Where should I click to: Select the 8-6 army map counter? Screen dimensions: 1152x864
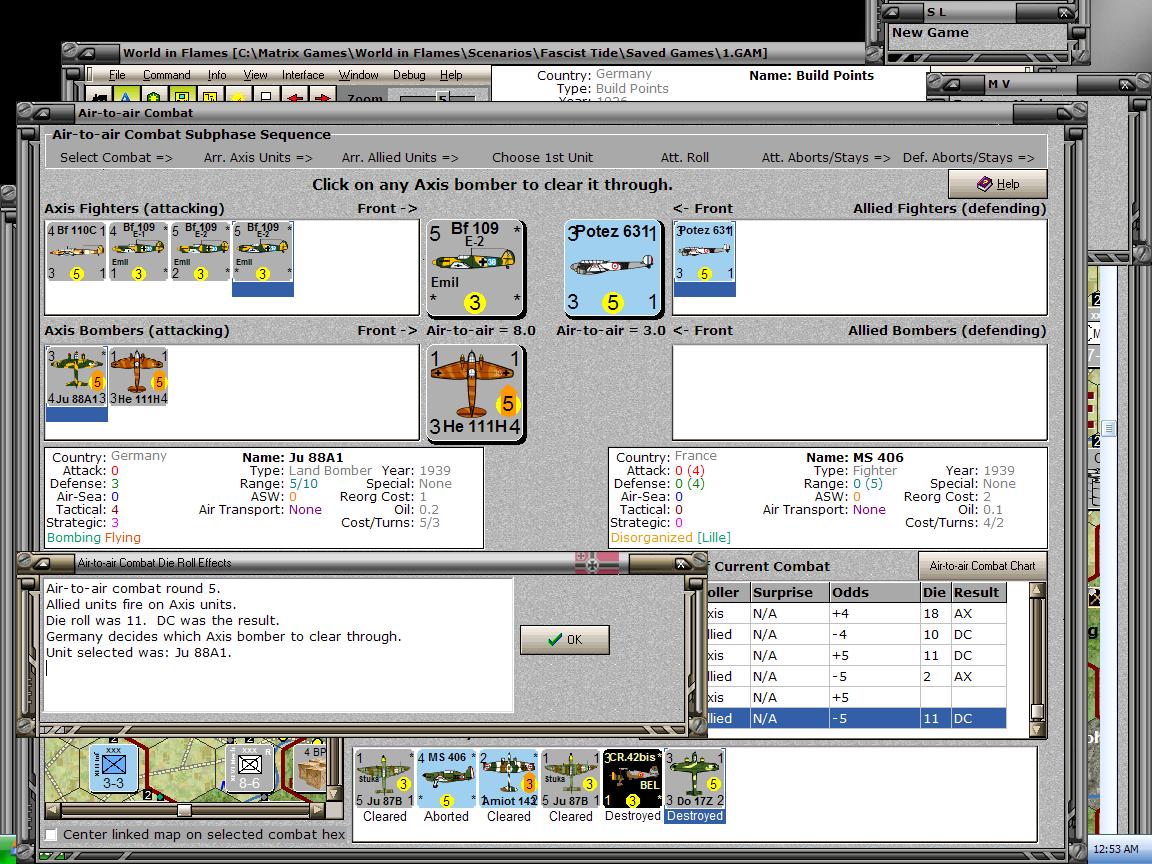click(250, 768)
